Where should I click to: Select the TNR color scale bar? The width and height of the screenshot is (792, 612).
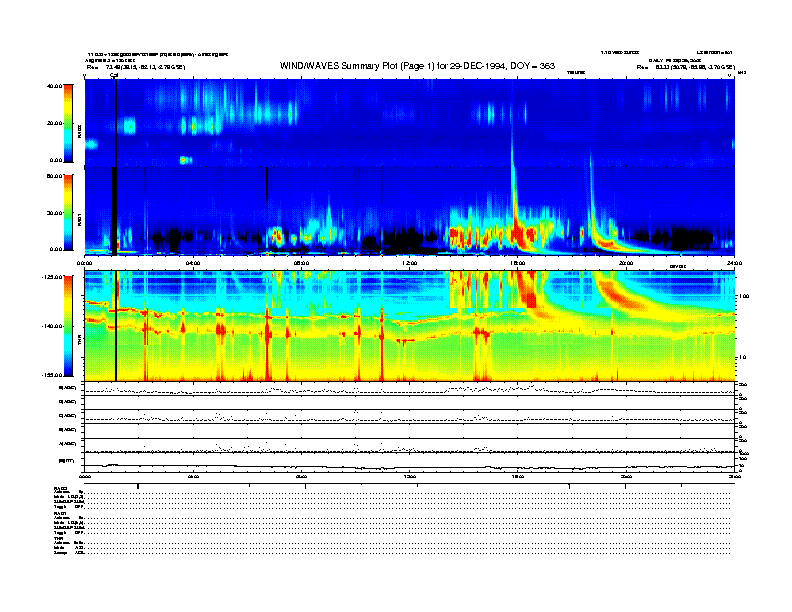pyautogui.click(x=68, y=326)
